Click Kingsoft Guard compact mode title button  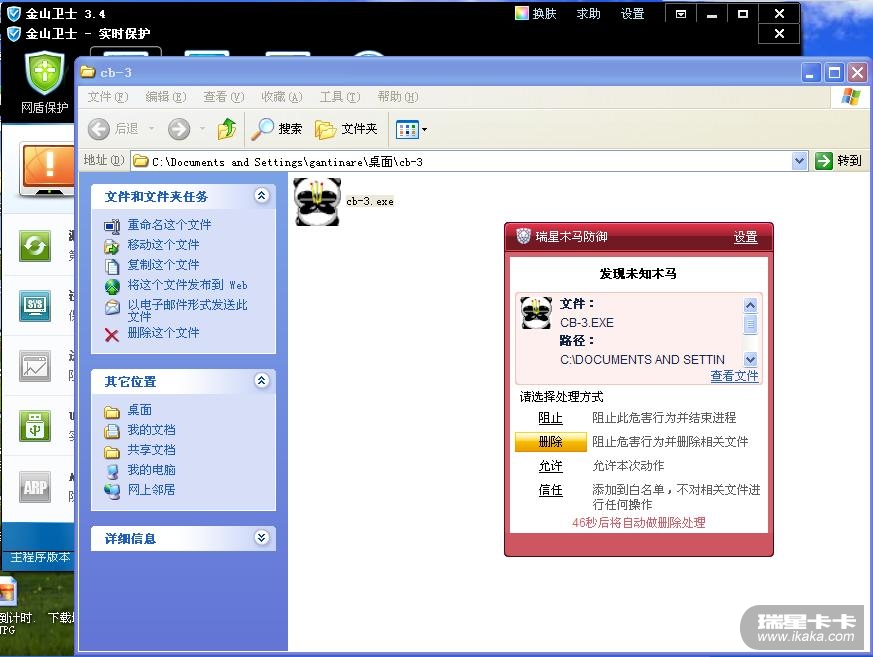(680, 14)
